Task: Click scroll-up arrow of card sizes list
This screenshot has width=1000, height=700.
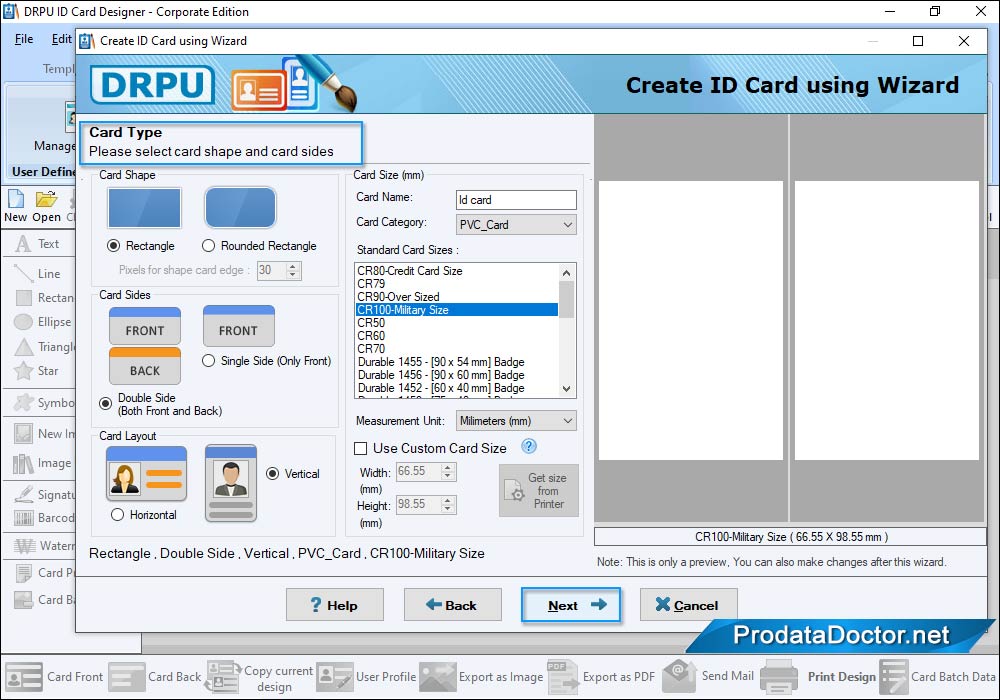Action: tap(566, 273)
